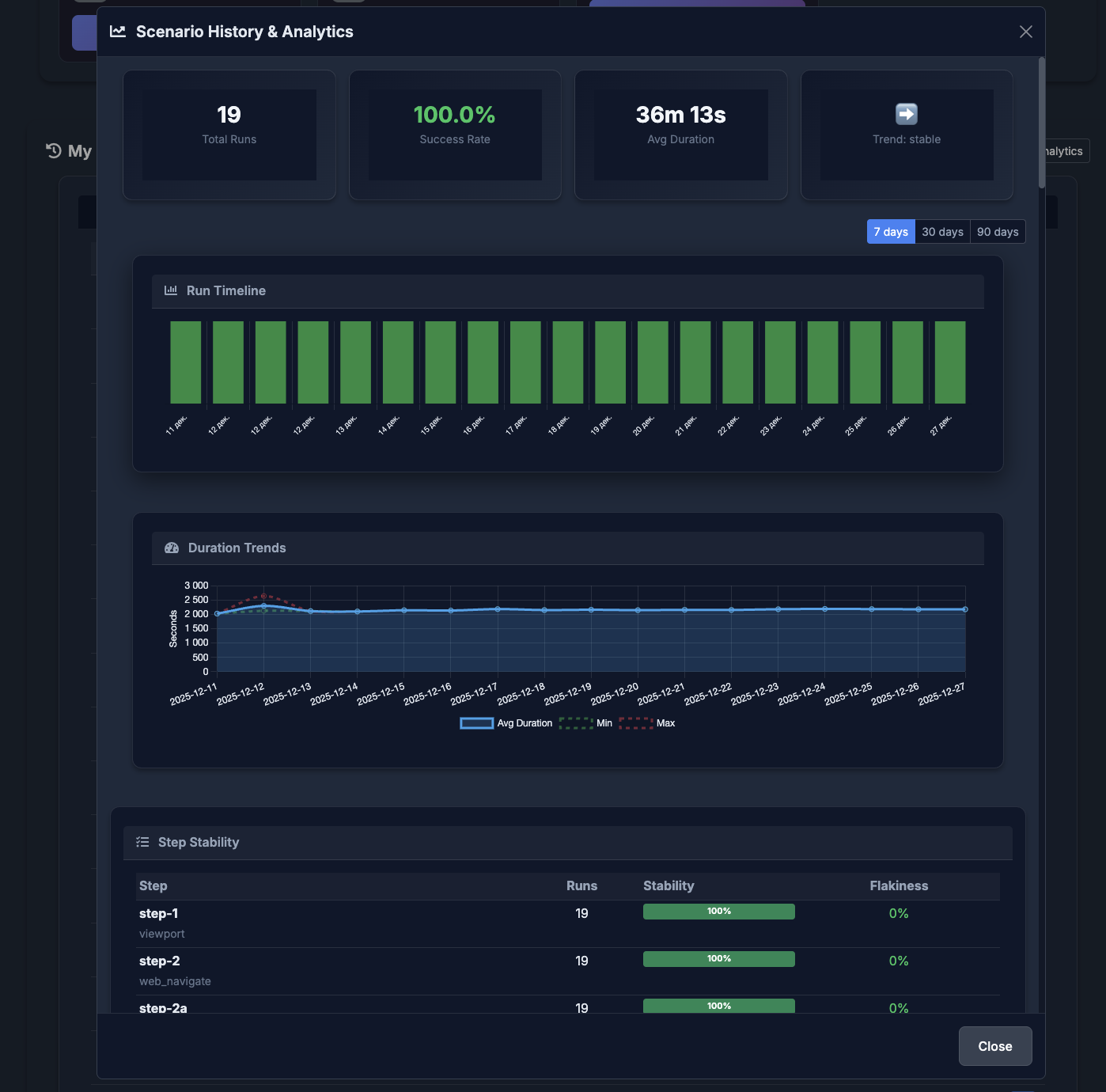Screen dimensions: 1106x1092
Task: Select the 90 days time range
Action: point(997,231)
